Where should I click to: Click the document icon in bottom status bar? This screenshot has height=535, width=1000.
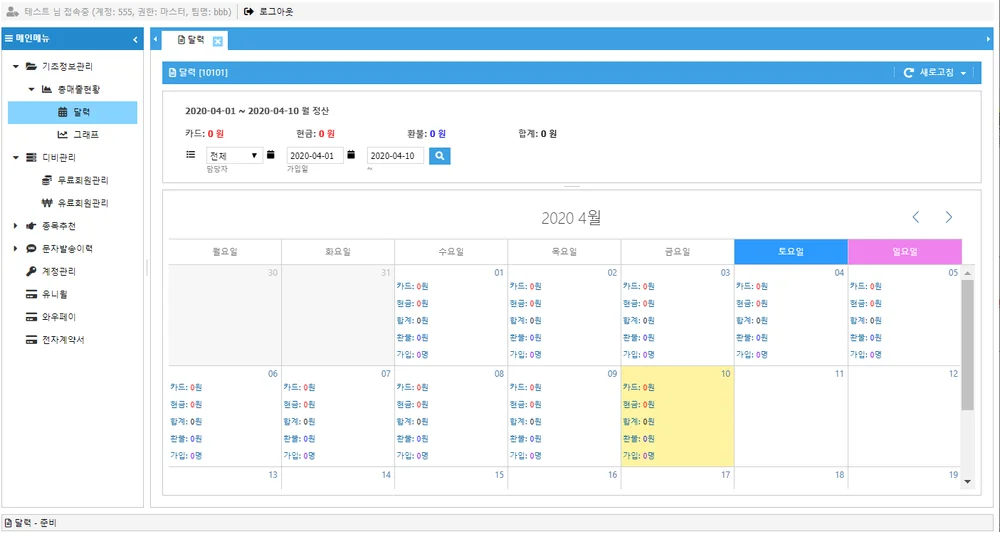click(x=8, y=523)
